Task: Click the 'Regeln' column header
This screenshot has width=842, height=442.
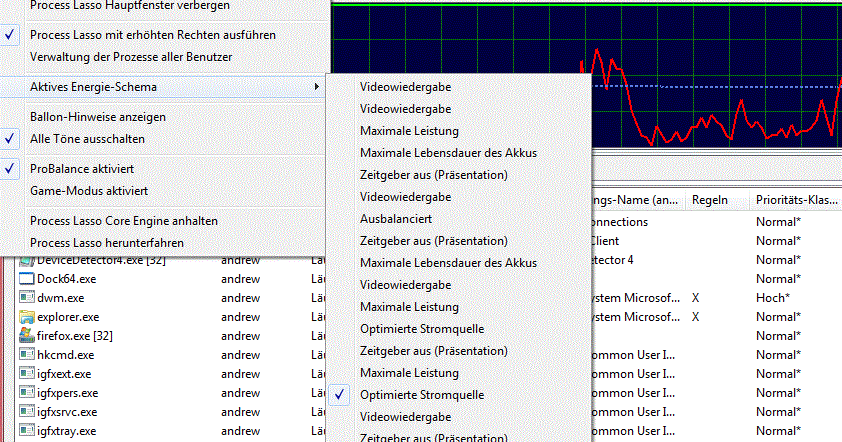Action: point(718,200)
